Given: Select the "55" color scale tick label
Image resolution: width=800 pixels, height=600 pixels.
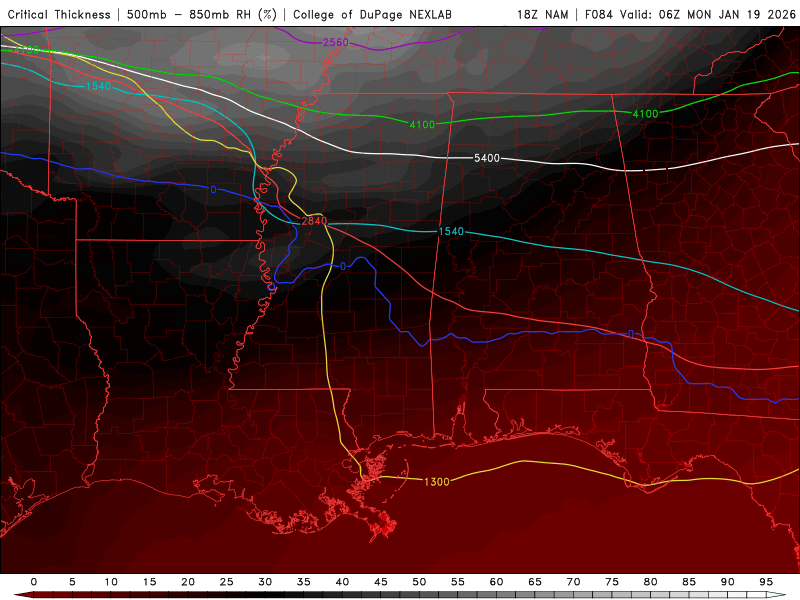Looking at the screenshot, I should click(458, 582).
